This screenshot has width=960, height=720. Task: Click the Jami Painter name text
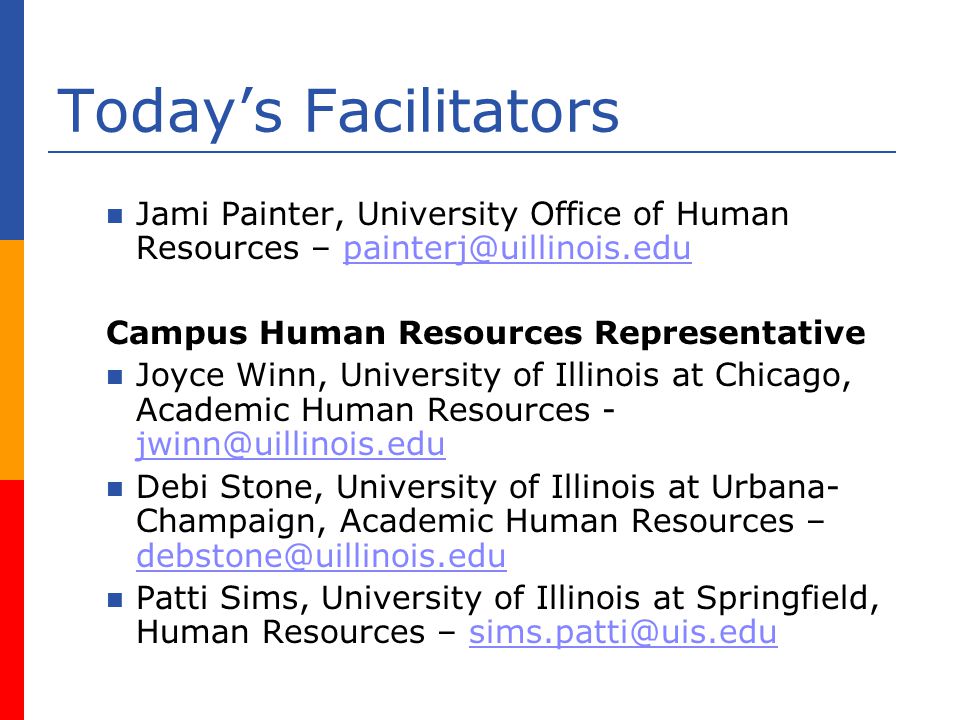[x=235, y=214]
